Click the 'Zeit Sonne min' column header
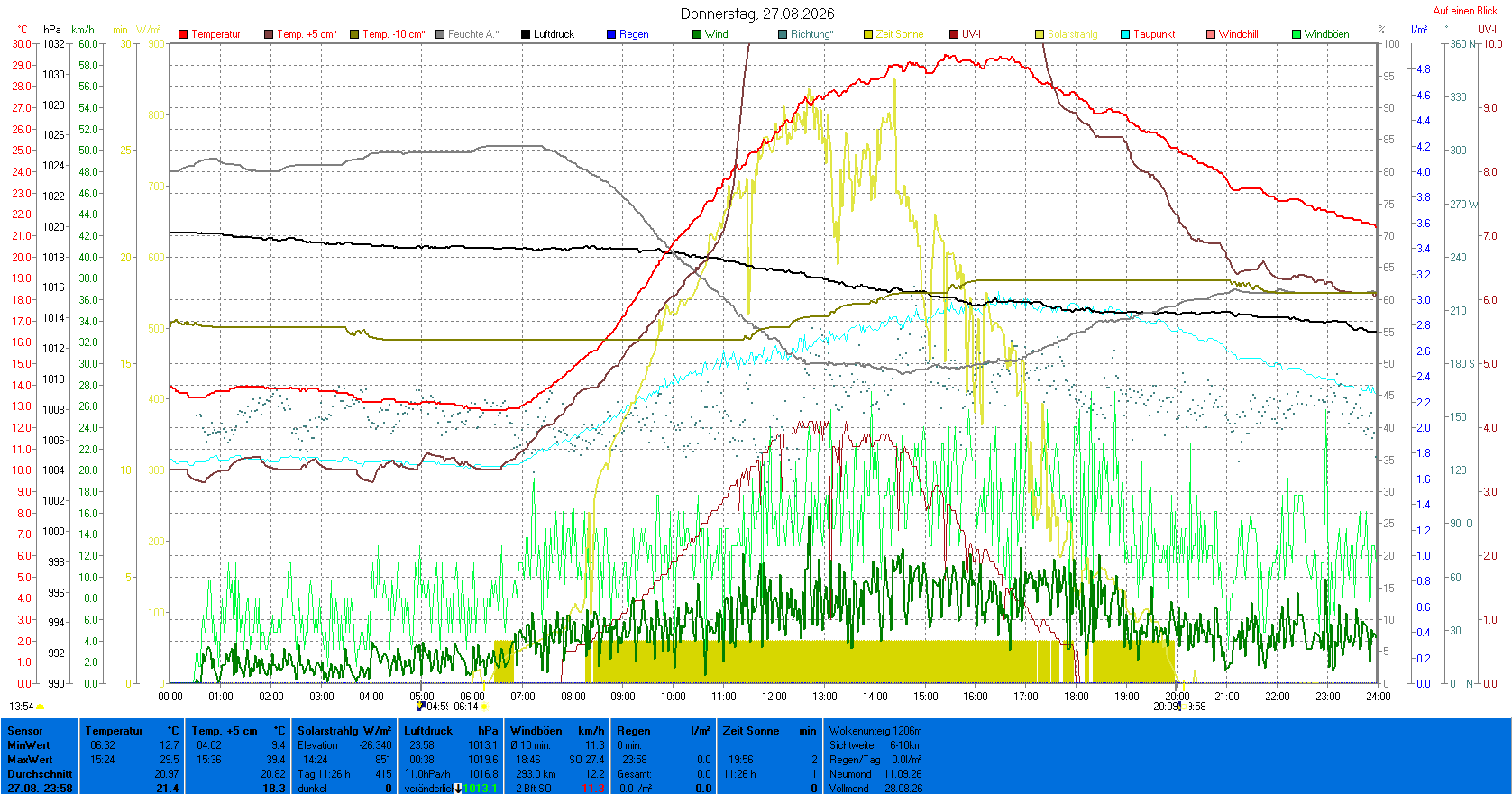Image resolution: width=1512 pixels, height=794 pixels. (x=769, y=731)
